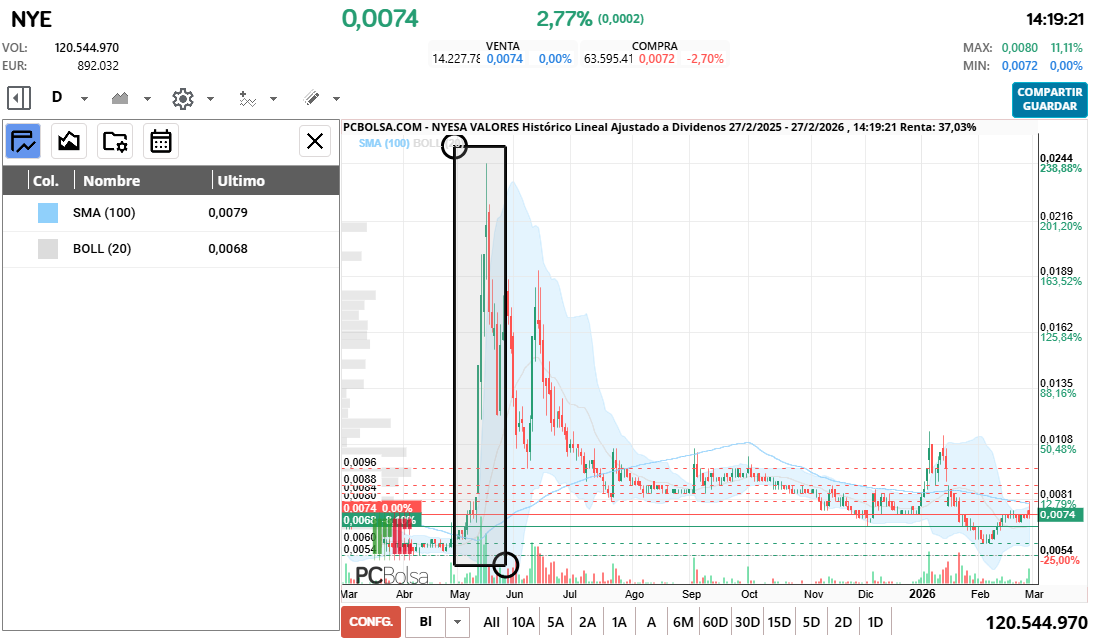Select the 1A time range

pyautogui.click(x=619, y=622)
